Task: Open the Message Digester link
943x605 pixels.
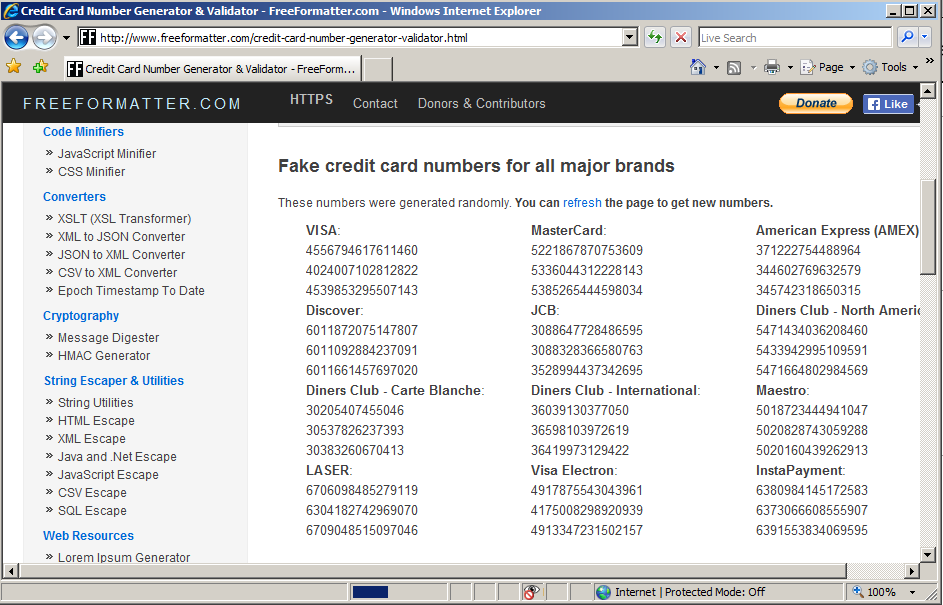Action: coord(108,337)
